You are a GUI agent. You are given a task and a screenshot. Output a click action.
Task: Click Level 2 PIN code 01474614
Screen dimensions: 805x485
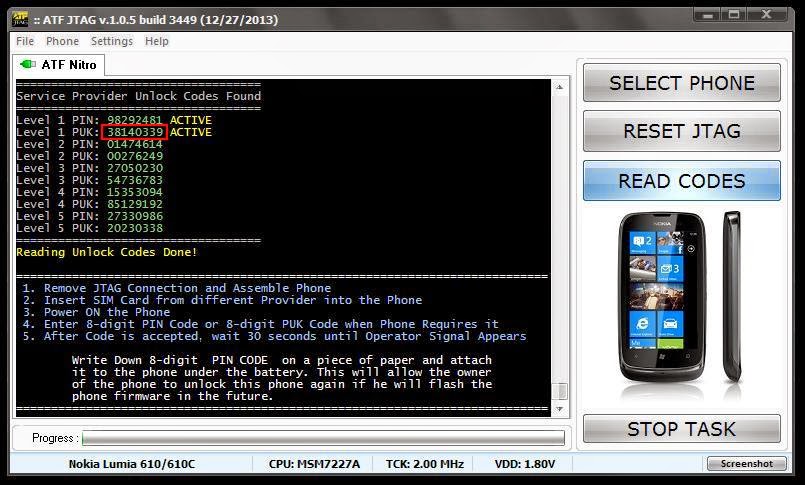pyautogui.click(x=135, y=144)
